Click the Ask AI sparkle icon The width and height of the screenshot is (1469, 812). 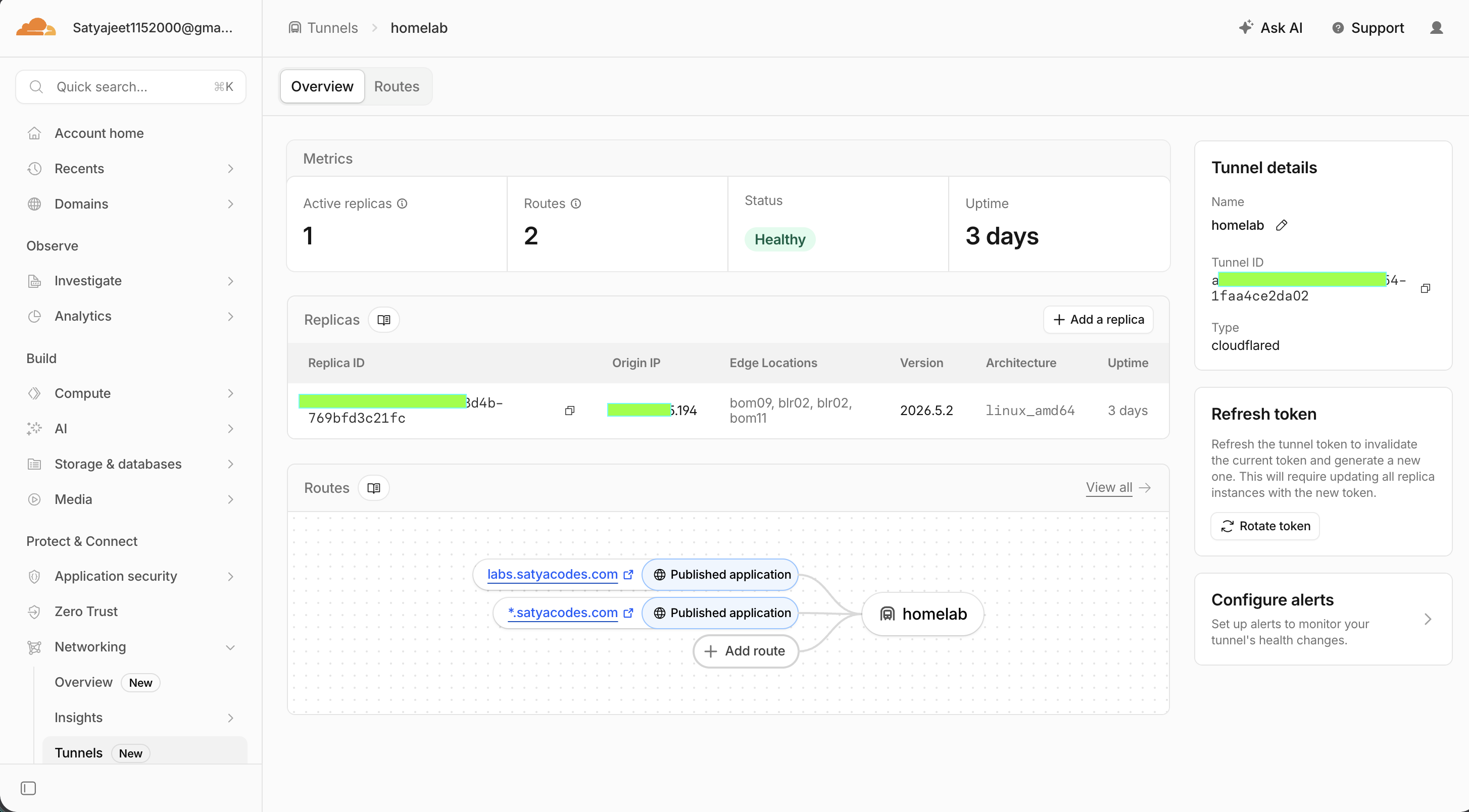point(1245,27)
